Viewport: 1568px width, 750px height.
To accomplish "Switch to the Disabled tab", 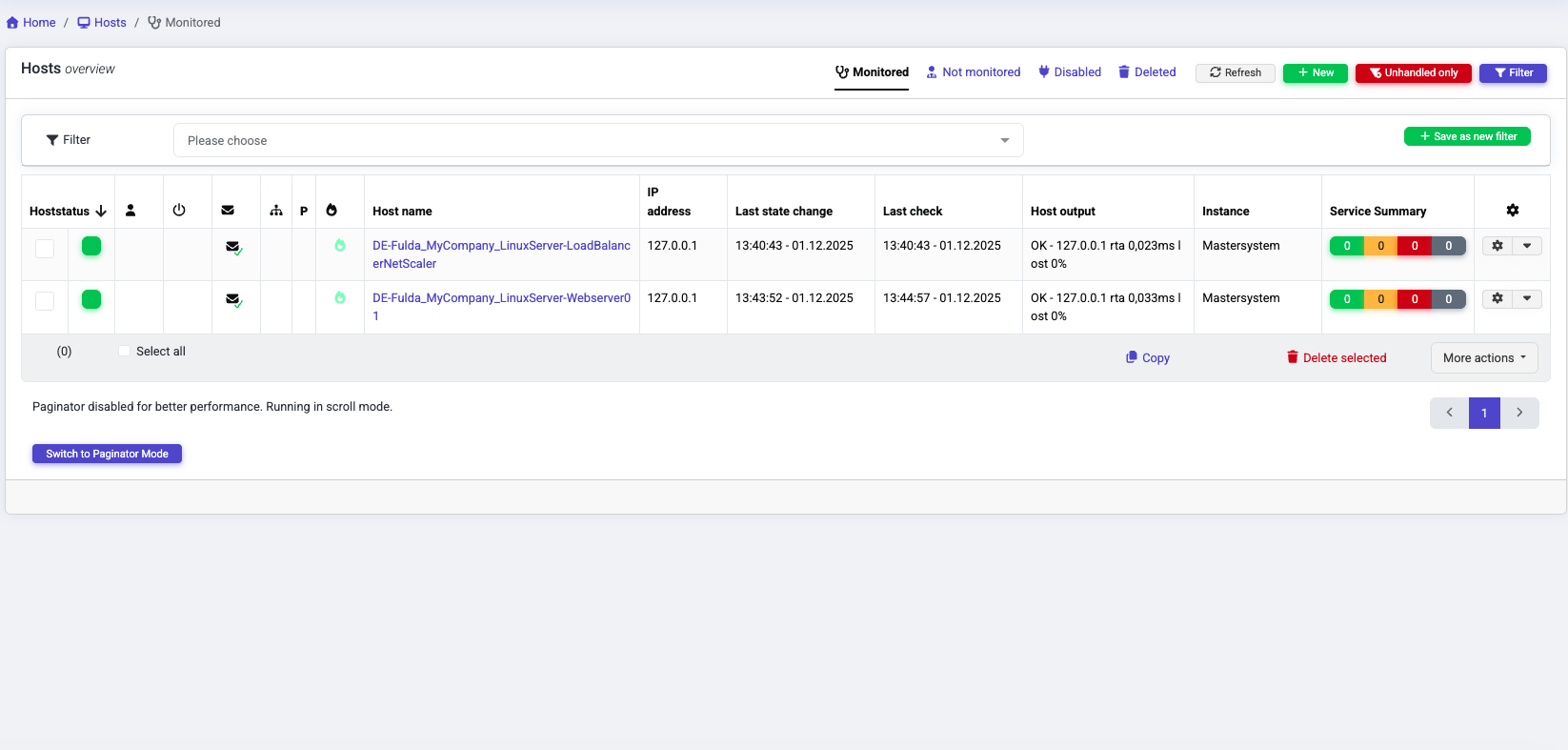I will pos(1069,72).
